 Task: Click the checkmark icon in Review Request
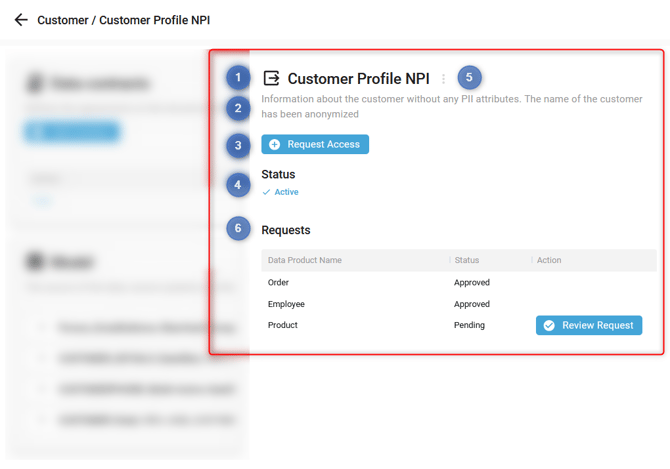click(549, 325)
